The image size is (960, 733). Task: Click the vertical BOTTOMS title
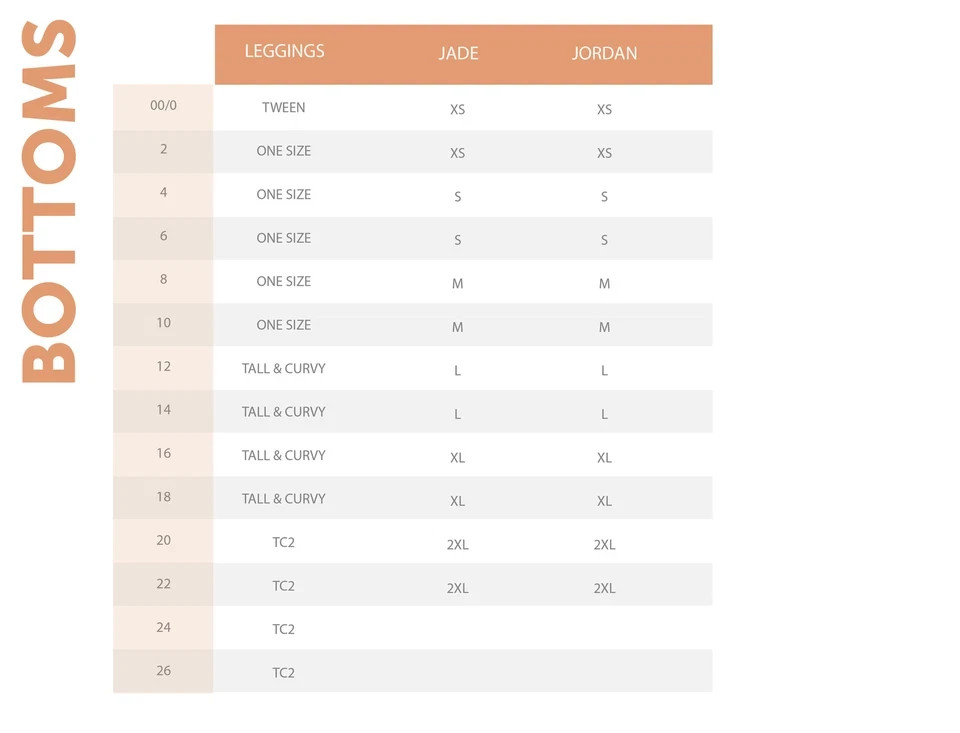[50, 200]
